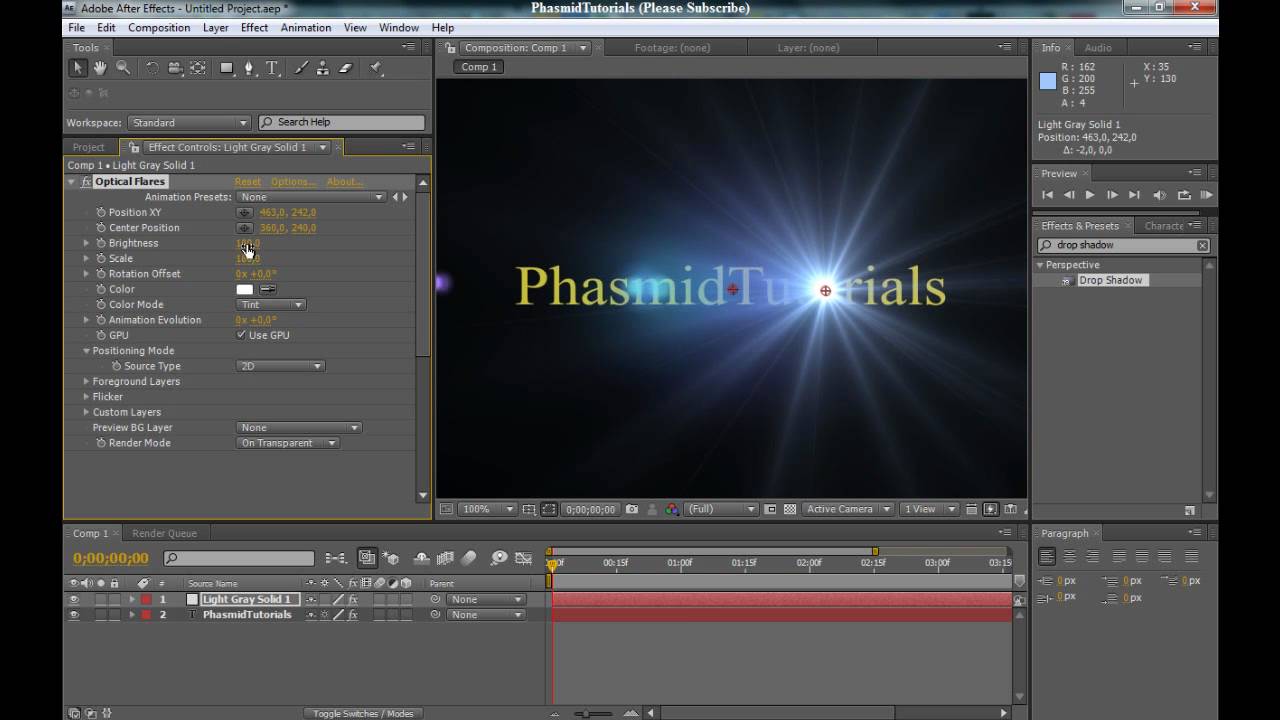Click the red label color of layer 1
Viewport: 1280px width, 720px height.
point(146,600)
